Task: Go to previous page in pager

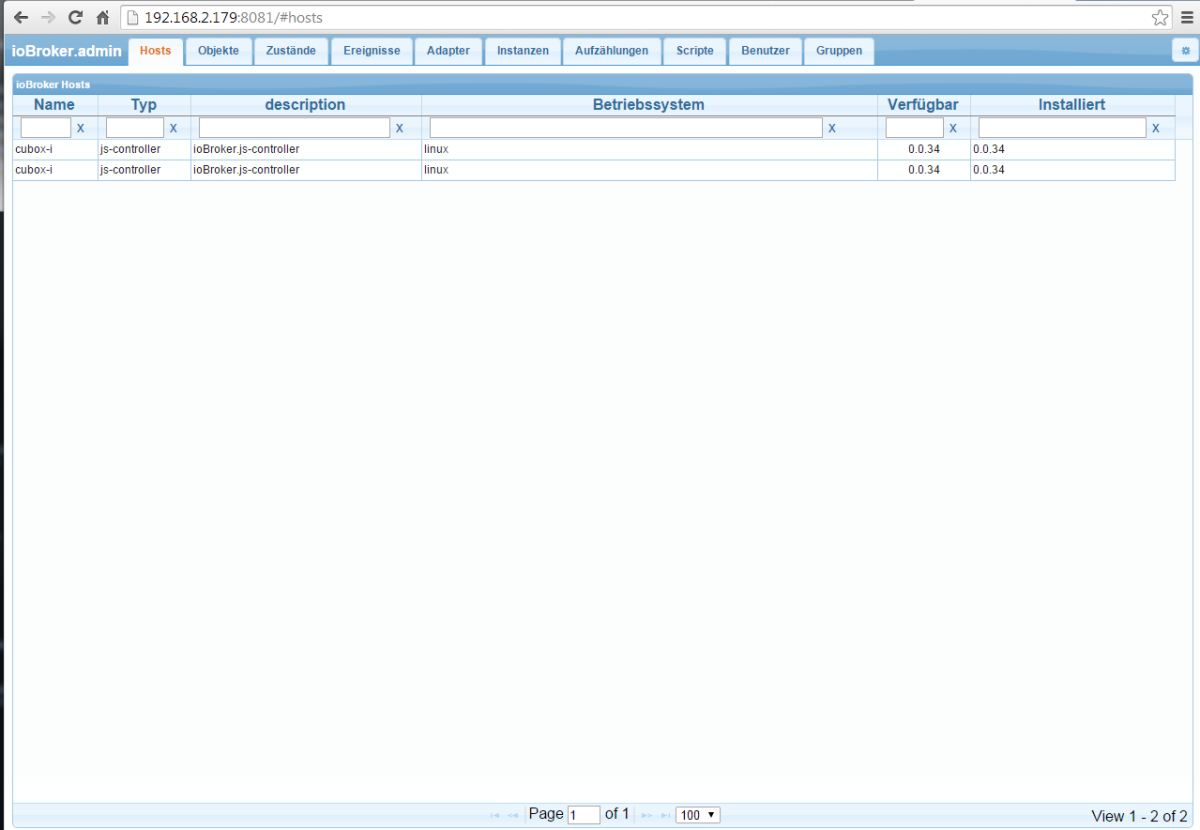Action: tap(513, 816)
